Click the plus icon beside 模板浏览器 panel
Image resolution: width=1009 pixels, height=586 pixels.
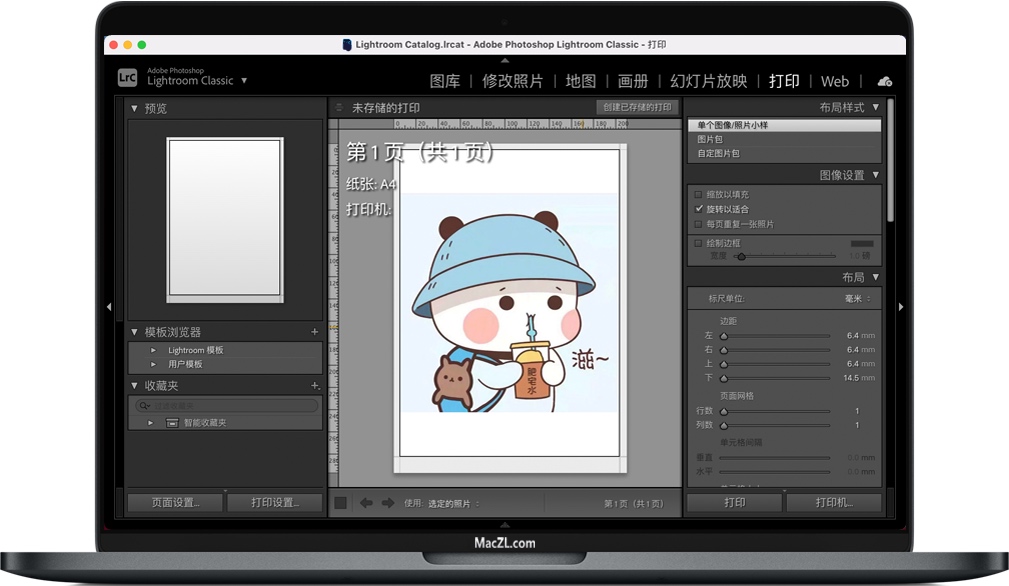click(x=313, y=331)
